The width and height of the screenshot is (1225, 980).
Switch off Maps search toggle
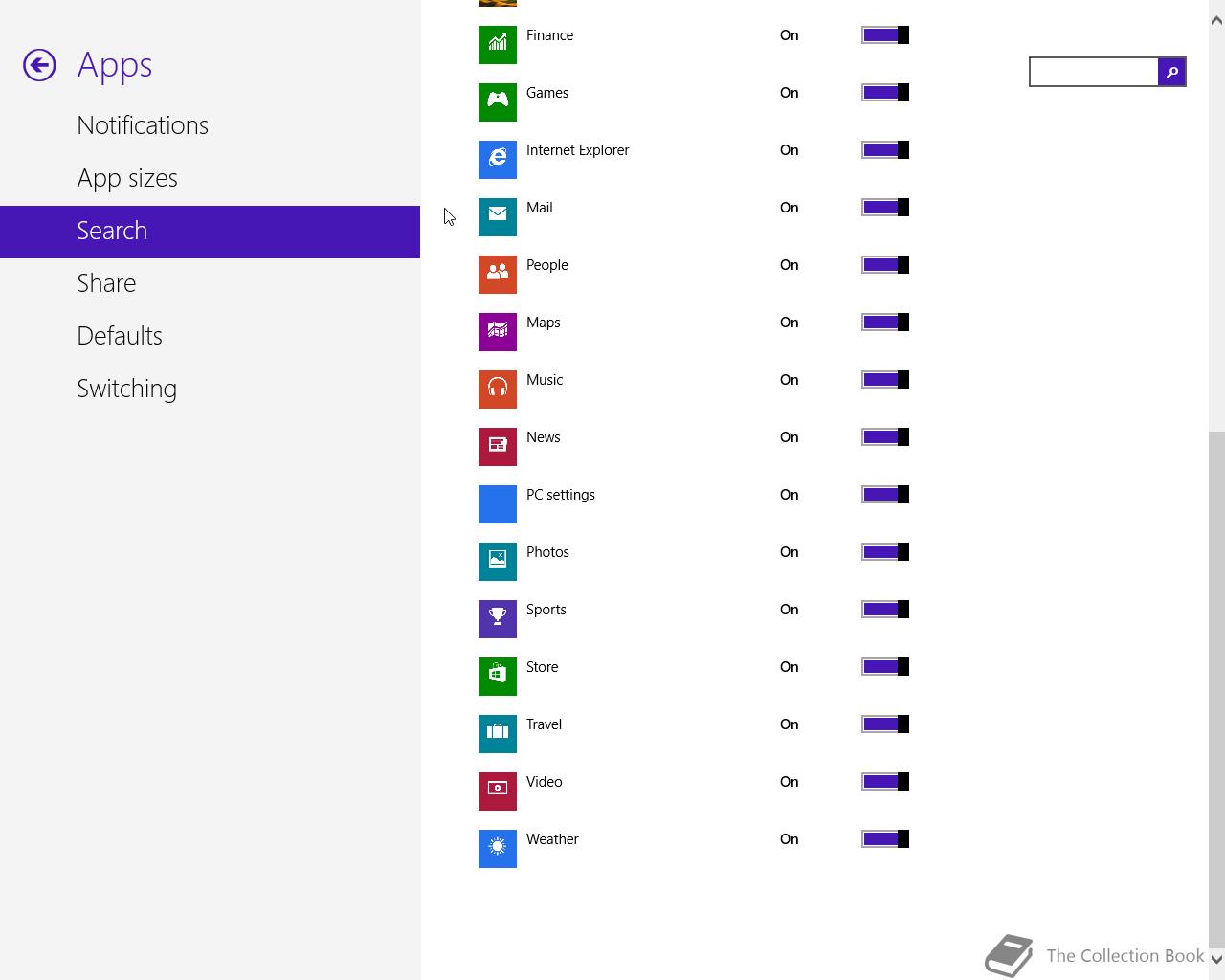[x=885, y=323]
